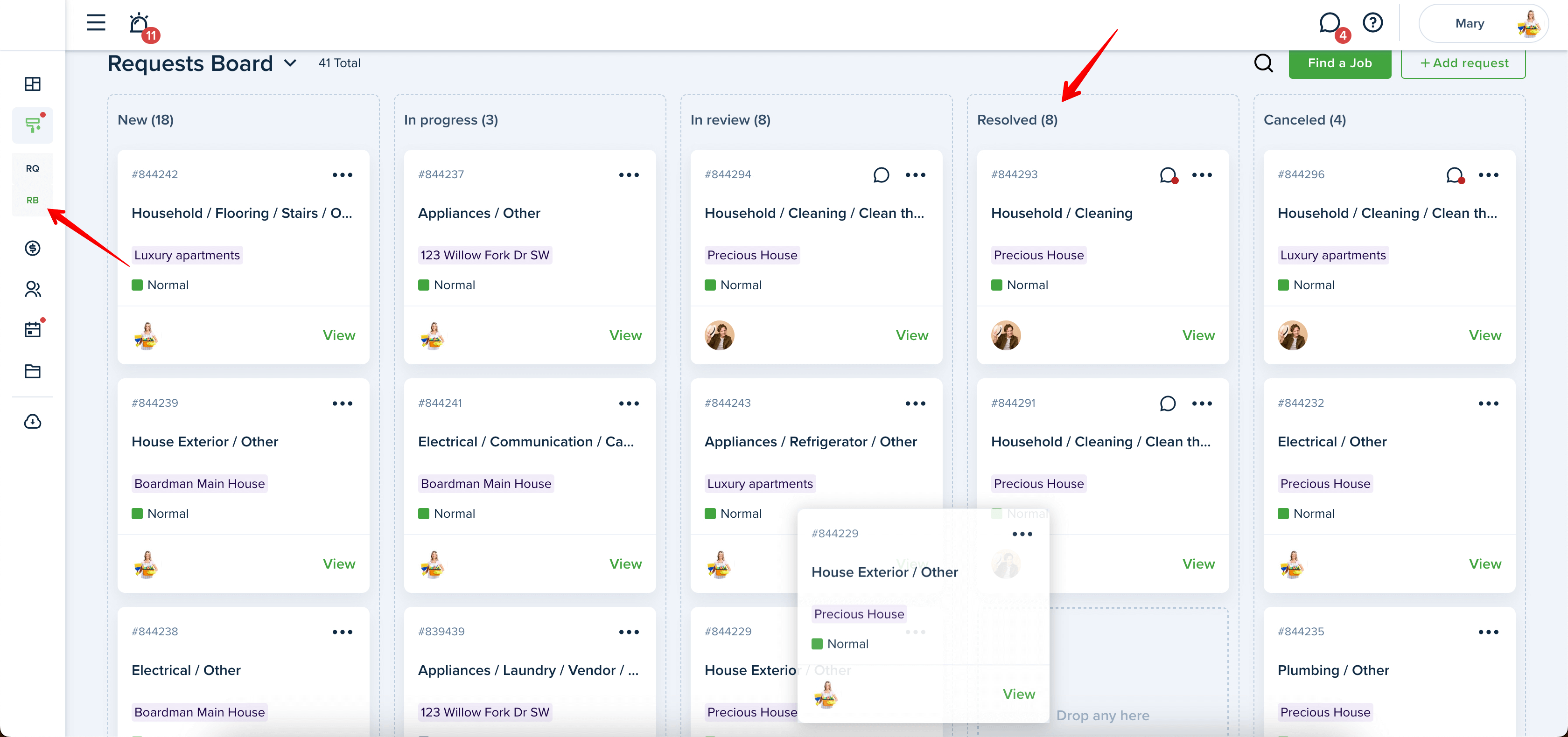Click the In progress (3) column header
1568x737 pixels.
[451, 120]
